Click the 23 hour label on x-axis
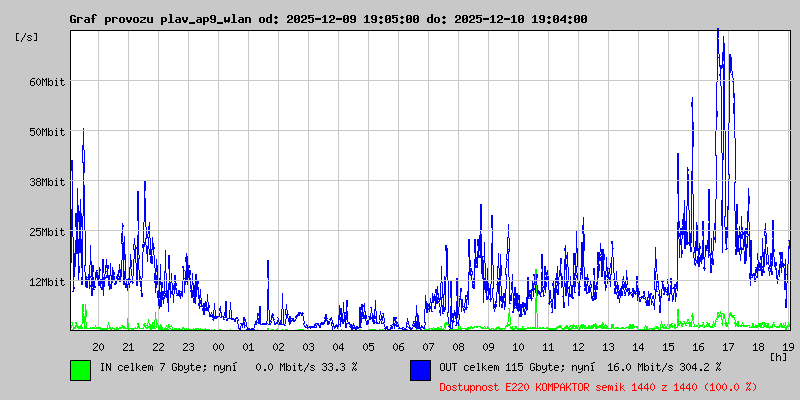Image resolution: width=800 pixels, height=400 pixels. [x=188, y=347]
